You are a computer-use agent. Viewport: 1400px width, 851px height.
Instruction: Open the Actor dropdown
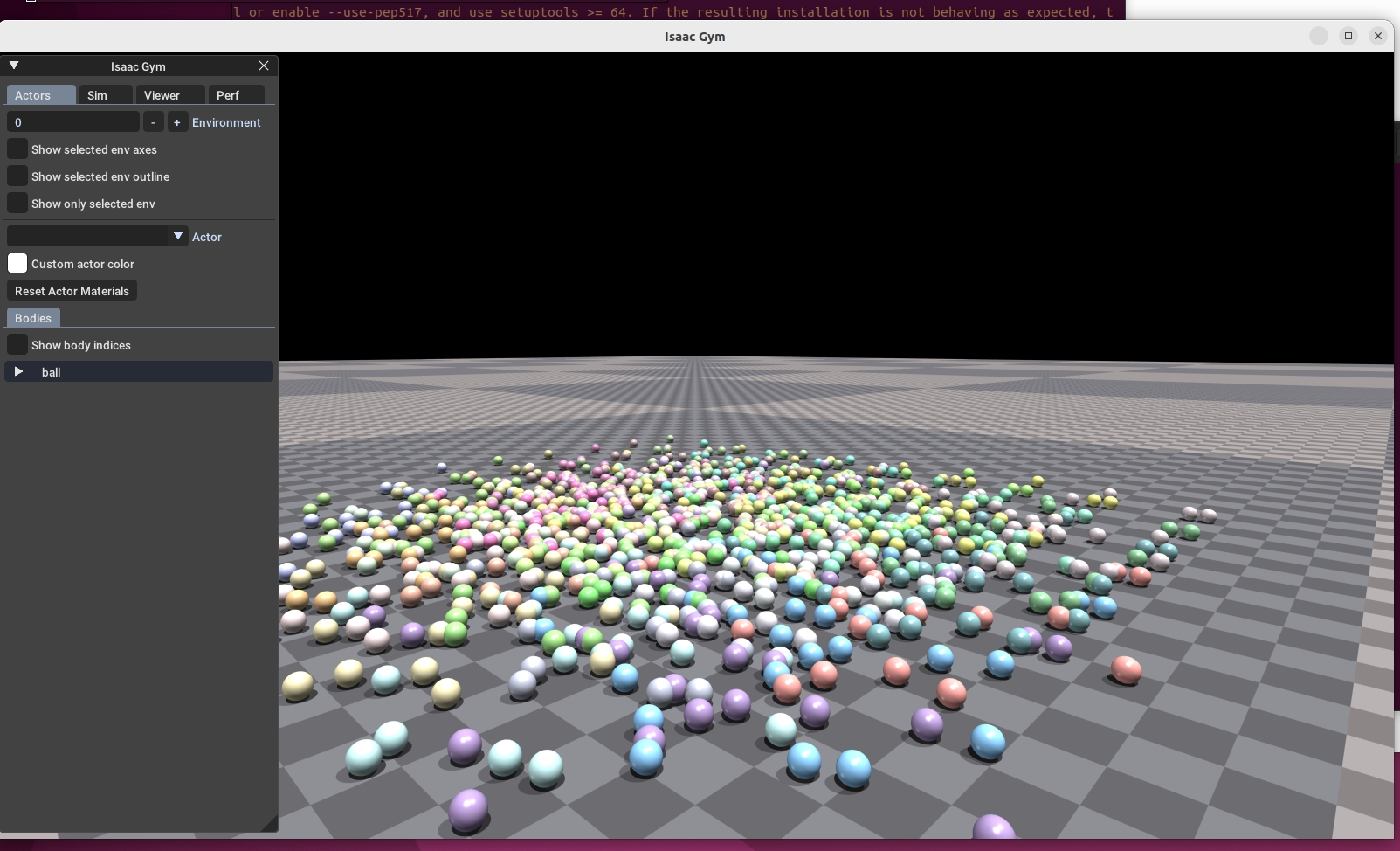(97, 236)
